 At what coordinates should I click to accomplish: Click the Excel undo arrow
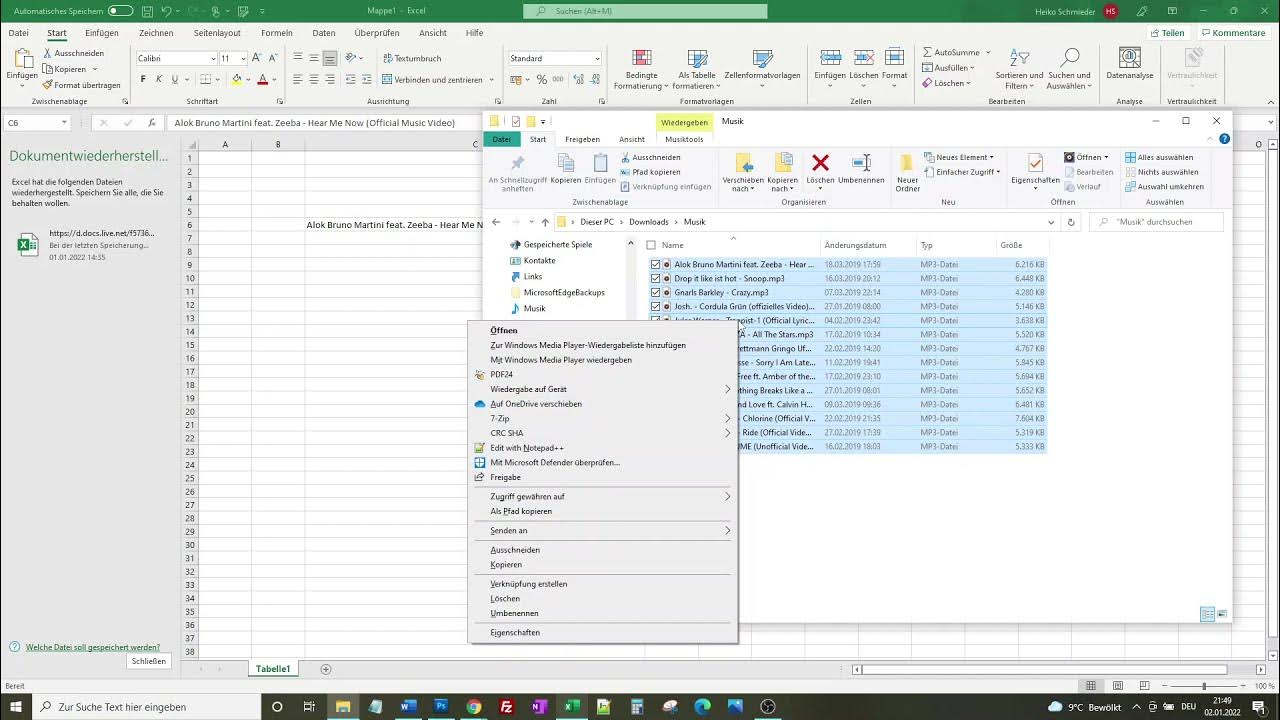[166, 11]
